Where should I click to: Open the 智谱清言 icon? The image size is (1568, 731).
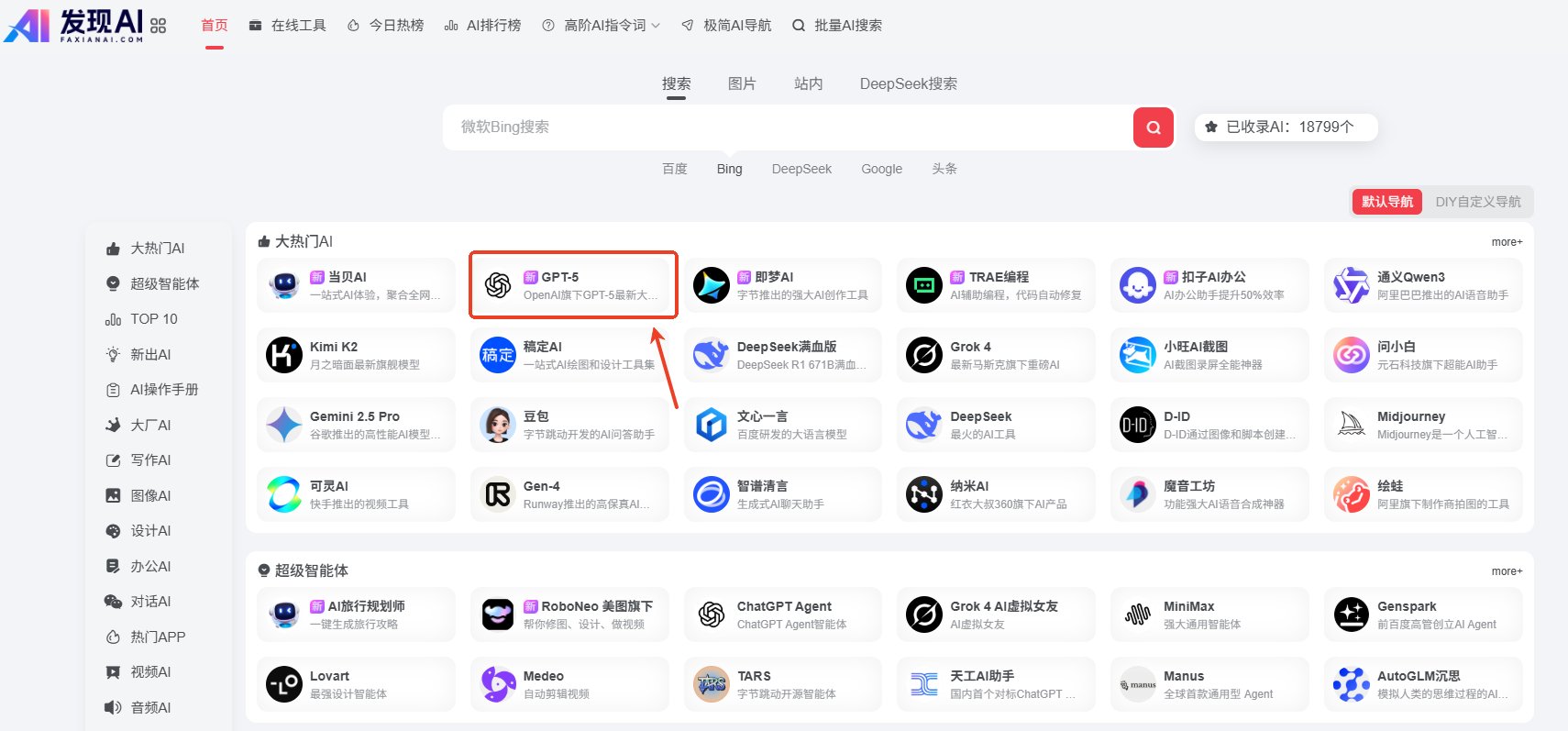pos(712,494)
